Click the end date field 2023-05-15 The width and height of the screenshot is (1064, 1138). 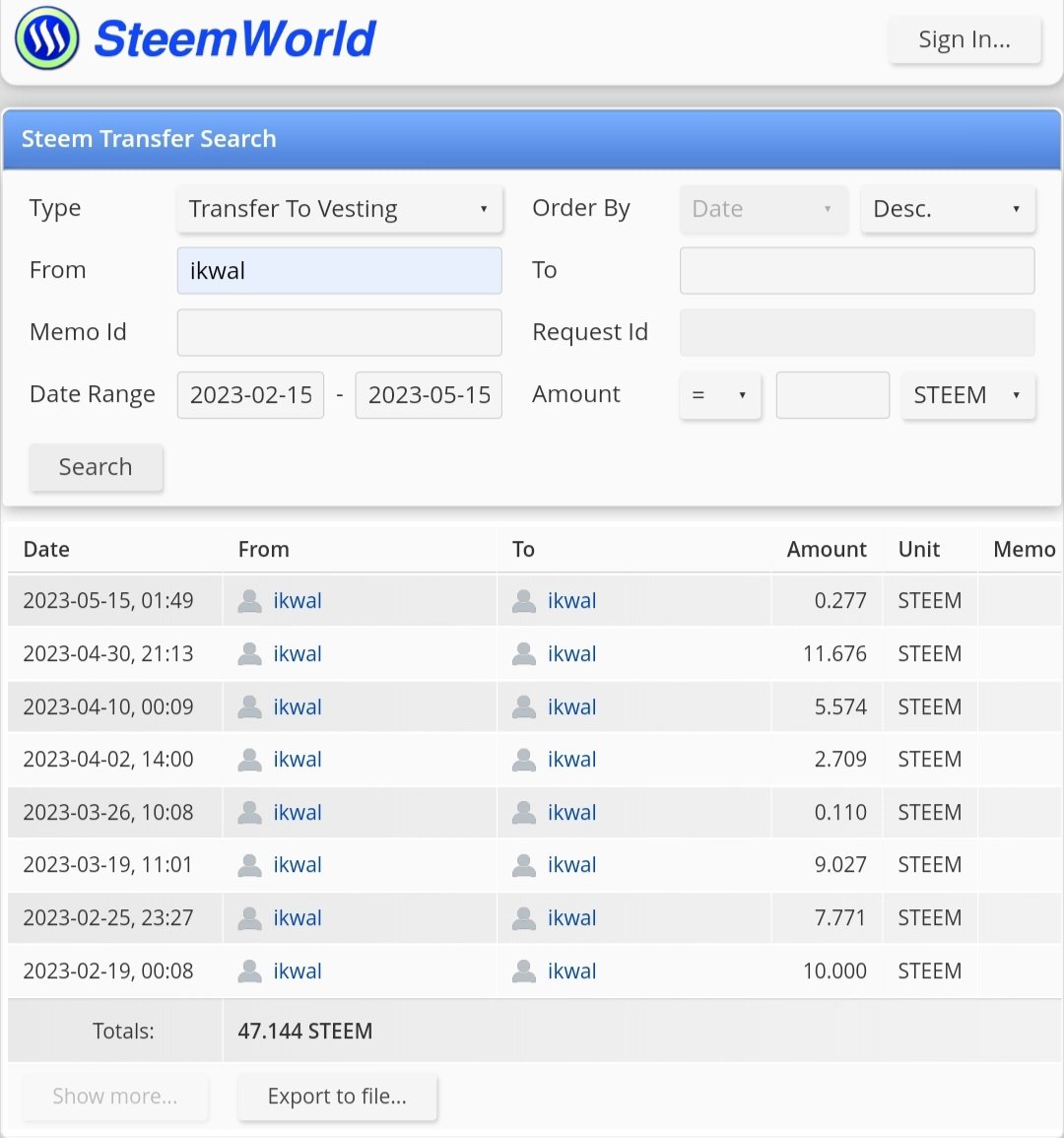point(429,395)
